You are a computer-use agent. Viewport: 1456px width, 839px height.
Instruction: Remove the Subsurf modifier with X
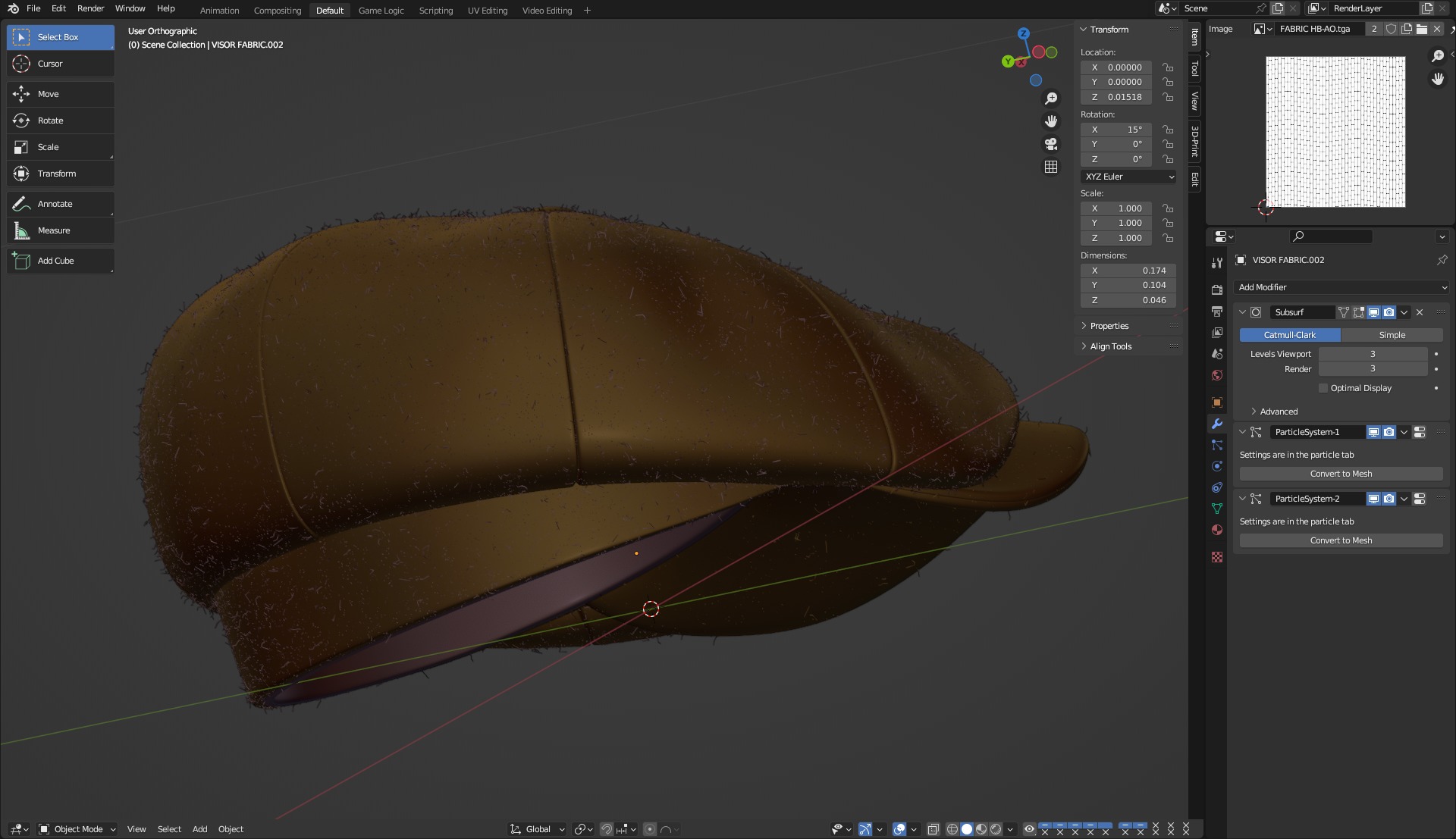[x=1420, y=312]
